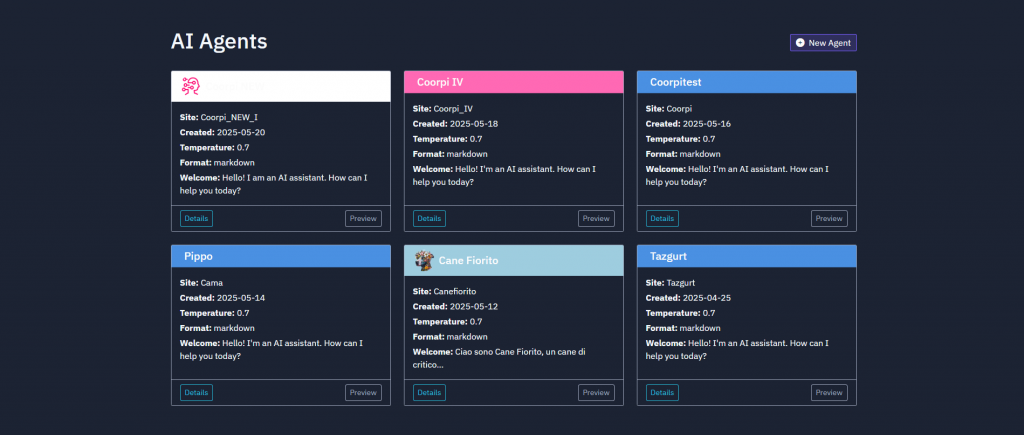
Task: Click the created date 2025-05-20
Action: coord(241,132)
